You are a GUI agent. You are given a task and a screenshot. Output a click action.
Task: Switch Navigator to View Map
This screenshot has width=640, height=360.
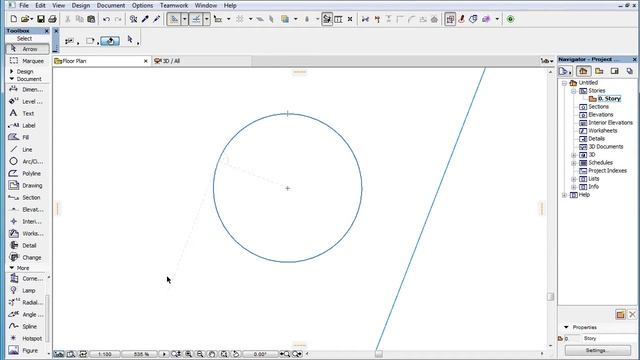coord(599,71)
